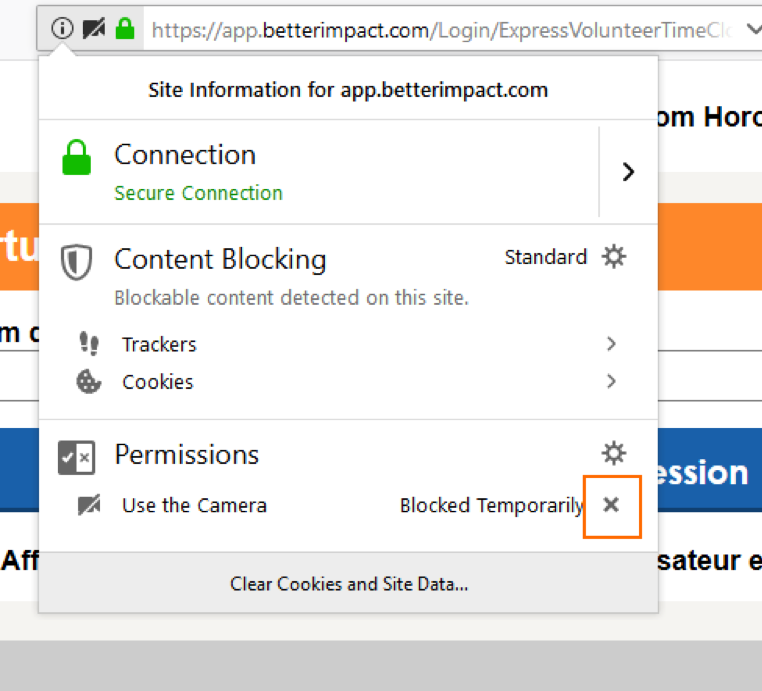Remove the temporary camera block
The width and height of the screenshot is (762, 691).
coord(611,505)
